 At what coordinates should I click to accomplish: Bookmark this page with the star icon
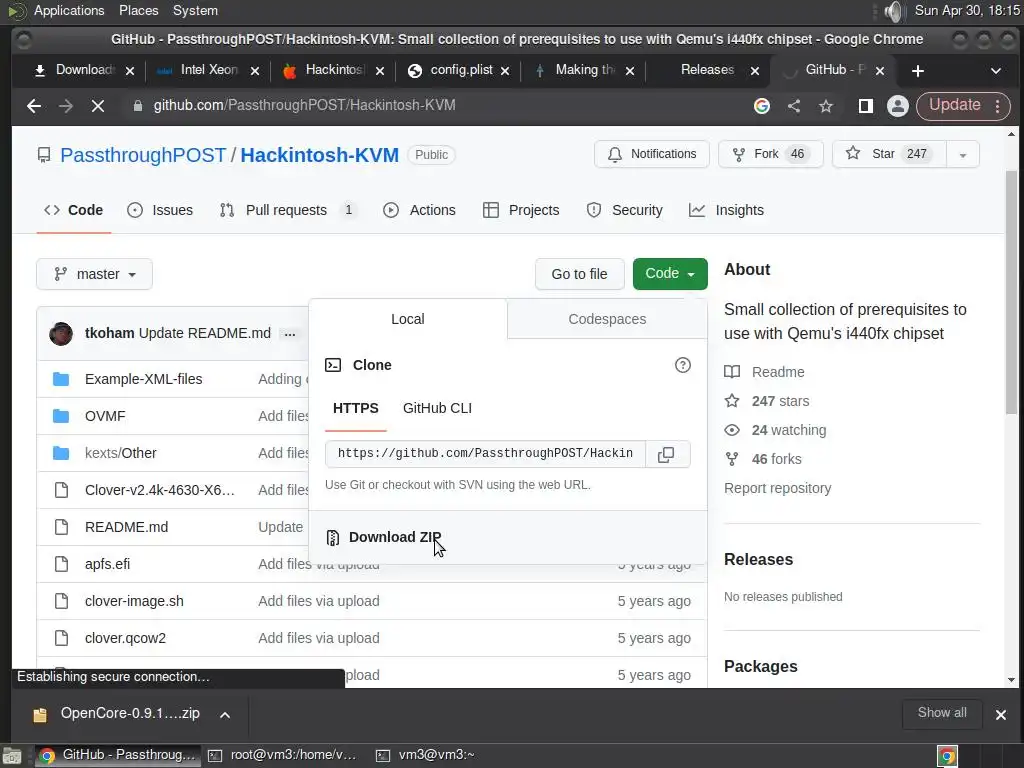826,106
